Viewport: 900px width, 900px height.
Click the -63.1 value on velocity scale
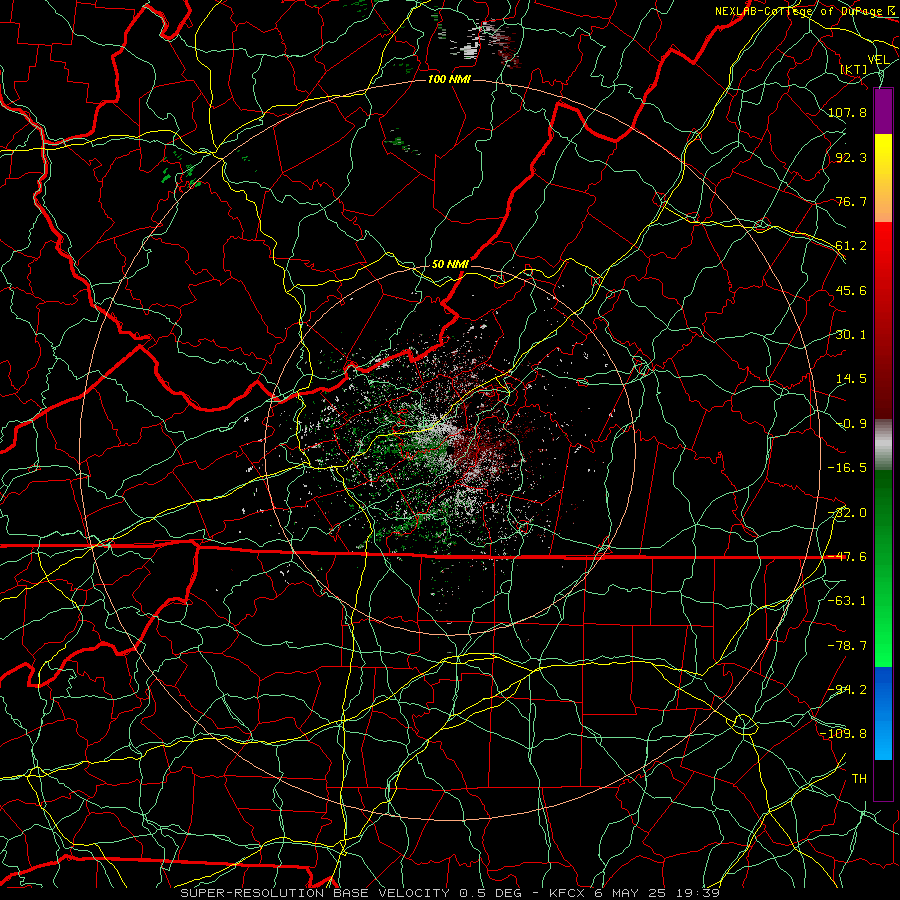(x=847, y=601)
